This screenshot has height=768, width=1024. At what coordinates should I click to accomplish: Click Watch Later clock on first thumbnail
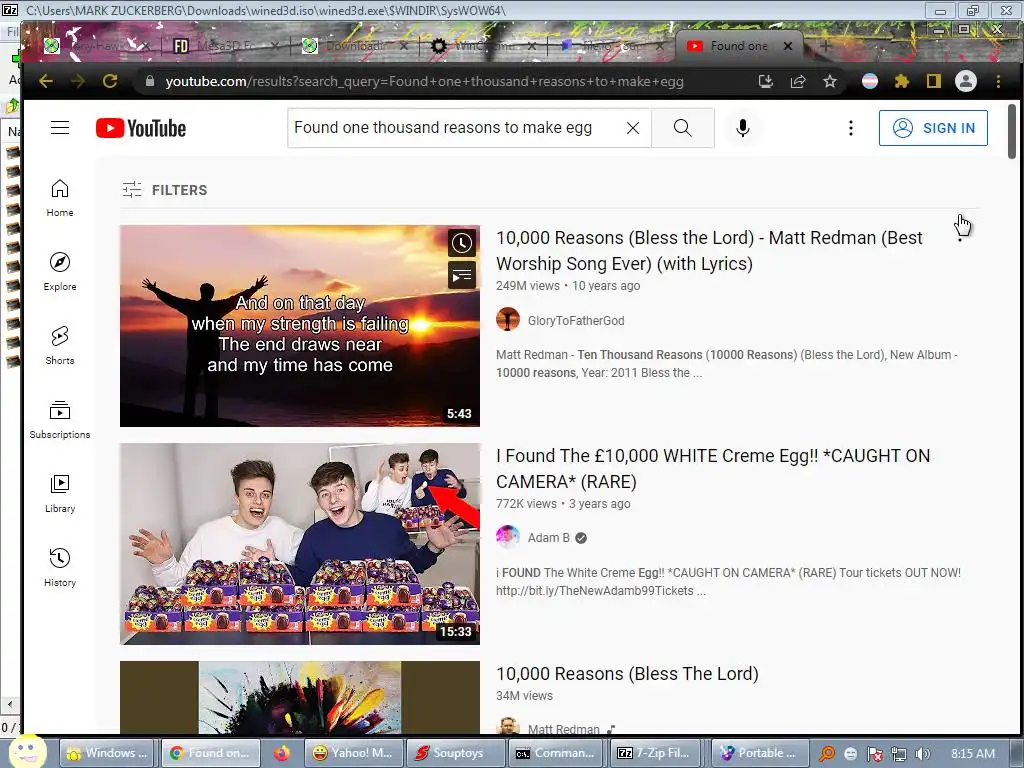coord(462,243)
